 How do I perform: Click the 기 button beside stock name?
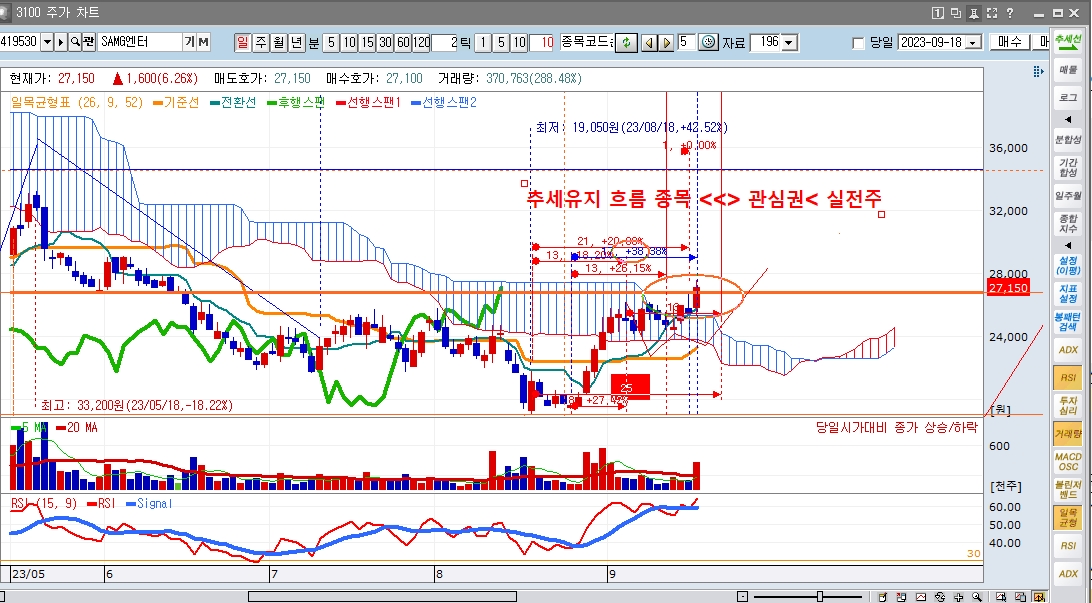(189, 42)
